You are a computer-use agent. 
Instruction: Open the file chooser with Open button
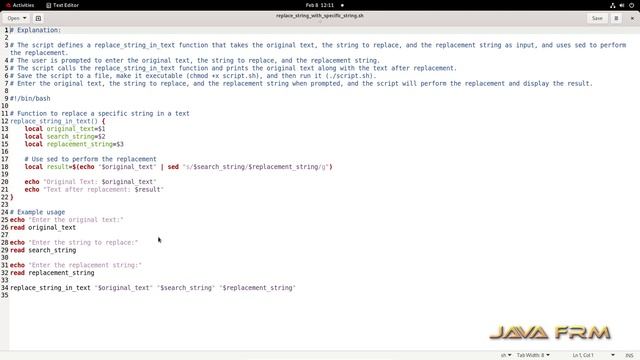pyautogui.click(x=16, y=18)
